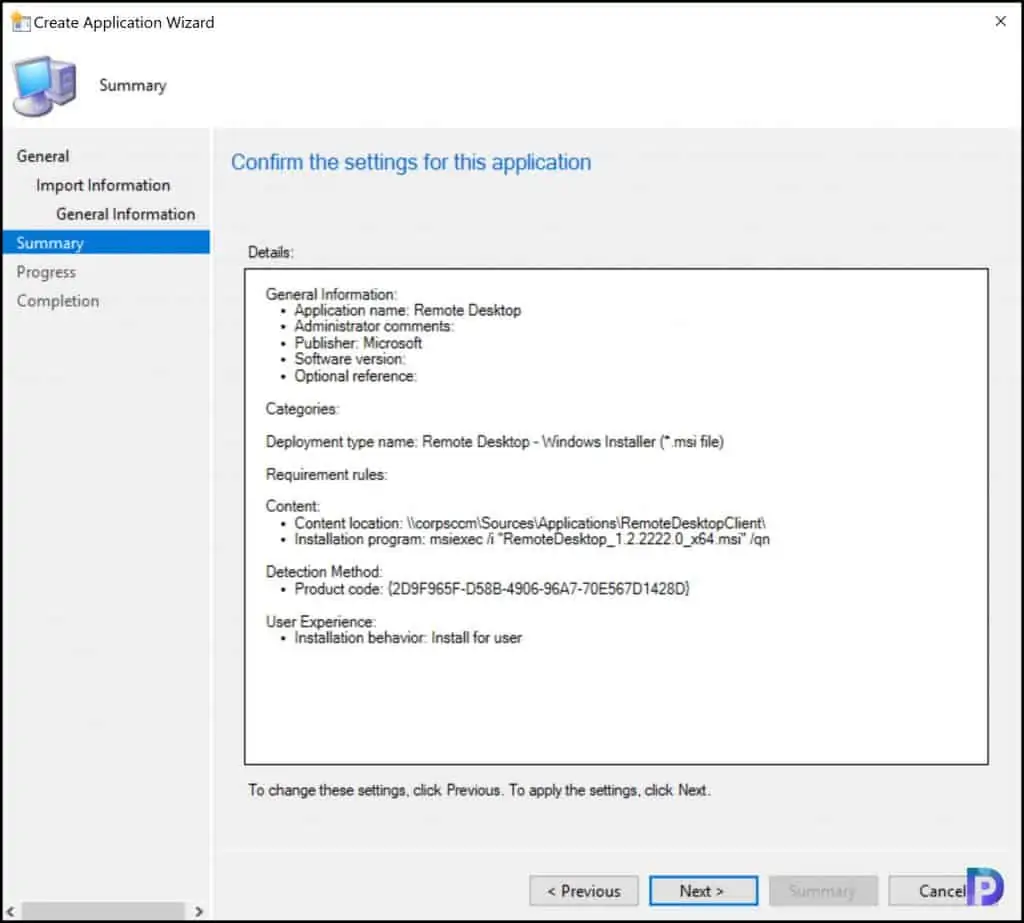Click the Installation program msiexec line
Viewport: 1024px width, 923px height.
point(532,540)
